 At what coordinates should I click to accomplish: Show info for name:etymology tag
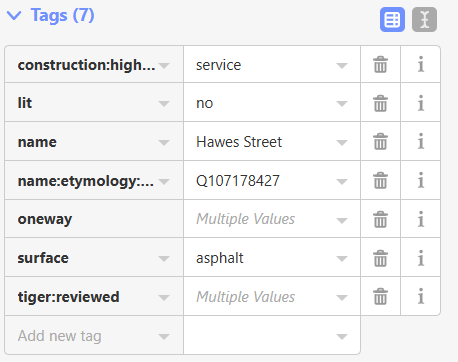pos(421,181)
